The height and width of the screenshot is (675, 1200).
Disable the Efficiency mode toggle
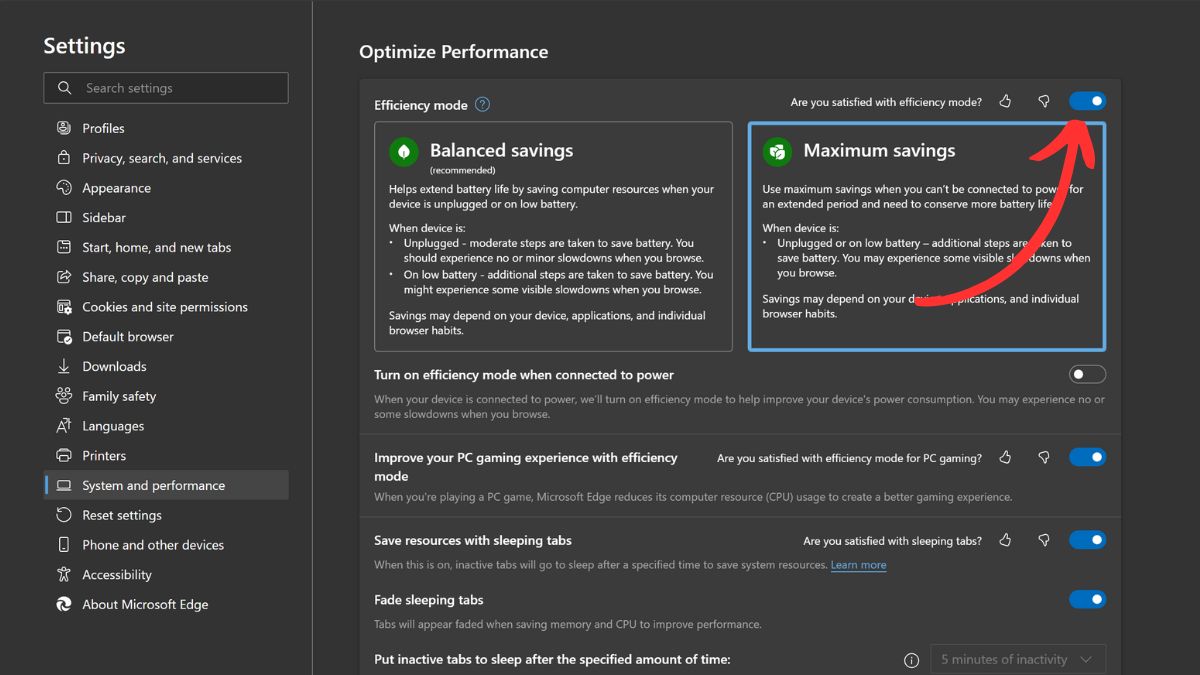pyautogui.click(x=1087, y=100)
